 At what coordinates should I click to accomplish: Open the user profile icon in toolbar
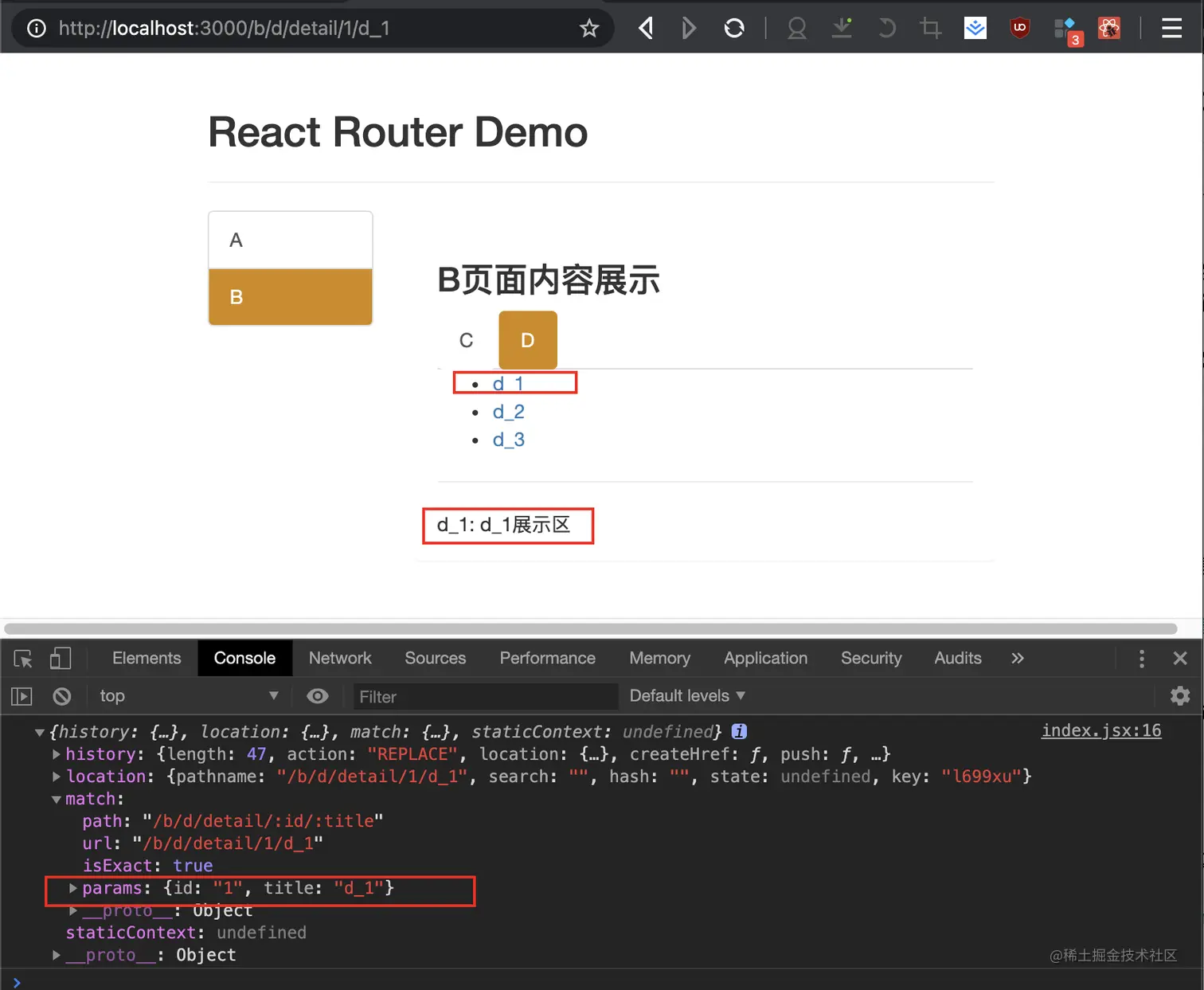tap(796, 29)
